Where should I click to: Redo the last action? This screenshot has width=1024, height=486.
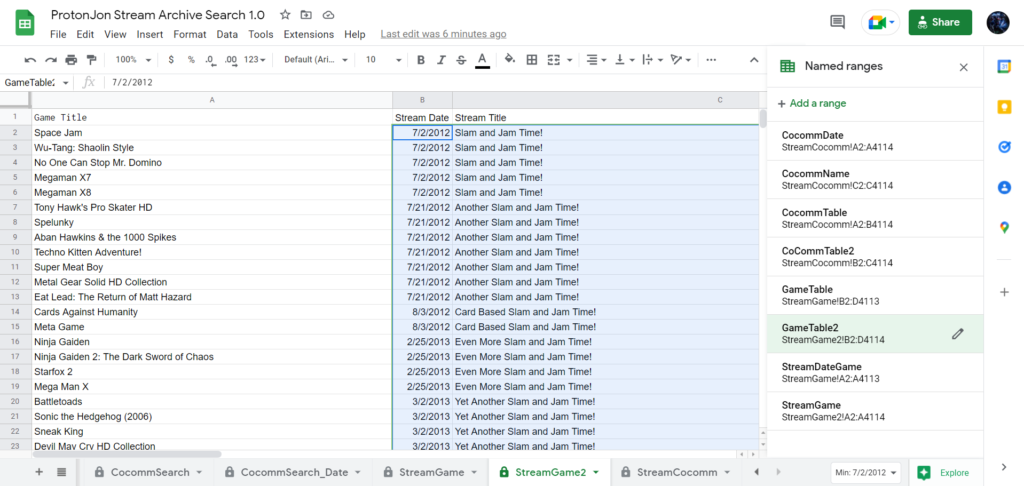pos(51,59)
